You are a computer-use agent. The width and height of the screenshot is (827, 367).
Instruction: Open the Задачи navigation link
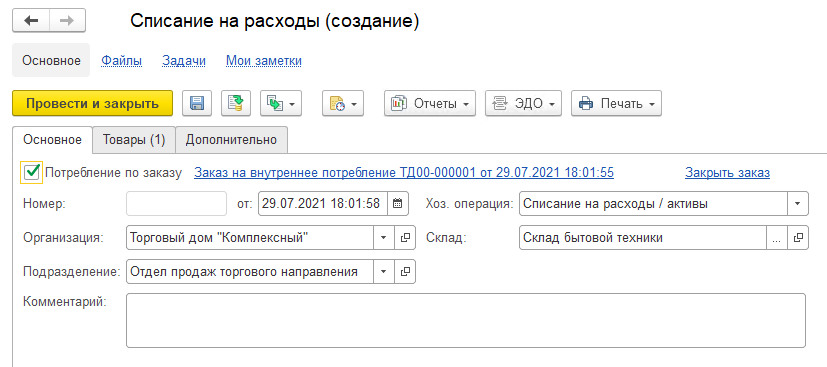click(184, 61)
